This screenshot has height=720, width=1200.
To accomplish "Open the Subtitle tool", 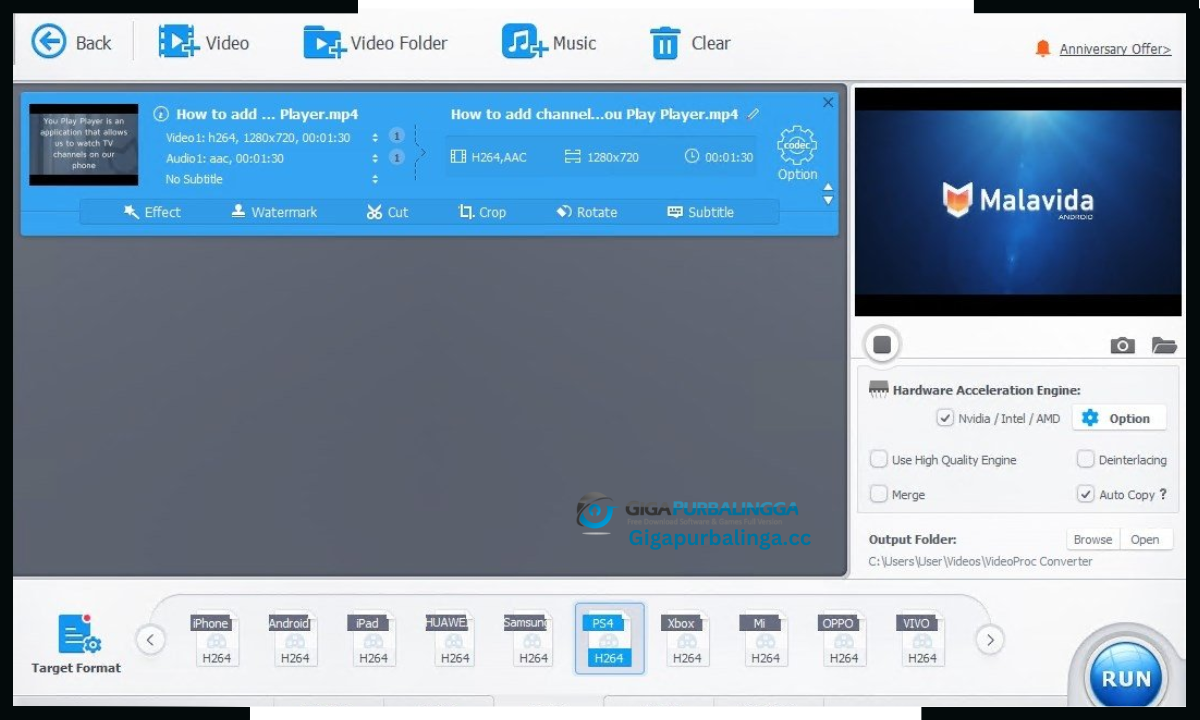I will click(x=700, y=212).
